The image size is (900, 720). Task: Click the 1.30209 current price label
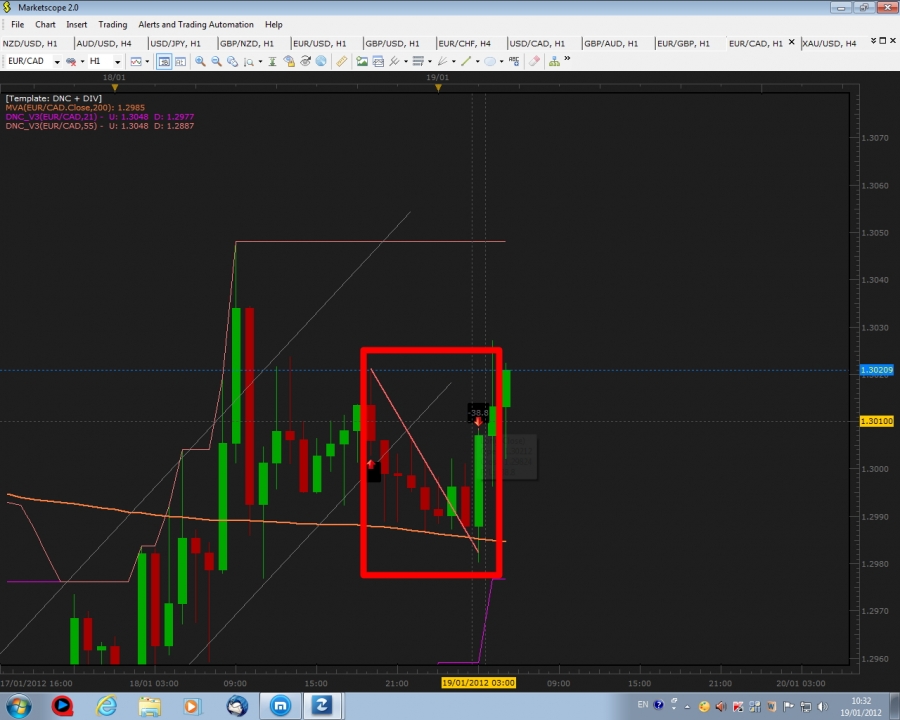[876, 370]
